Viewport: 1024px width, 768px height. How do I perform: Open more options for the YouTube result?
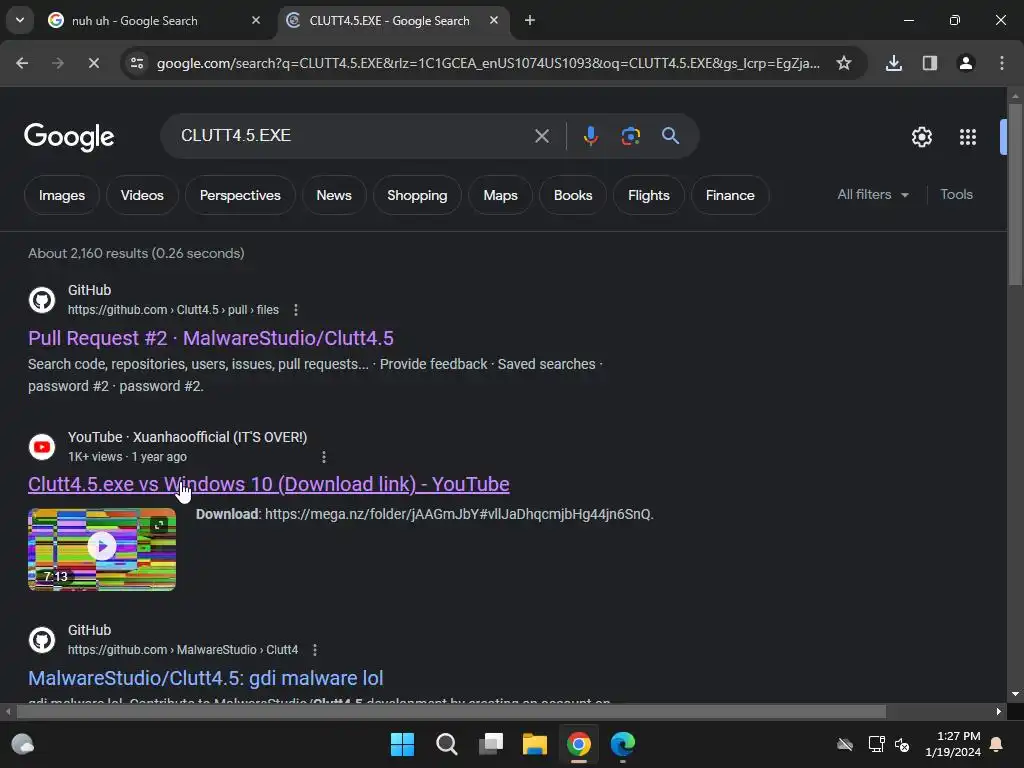(x=323, y=456)
